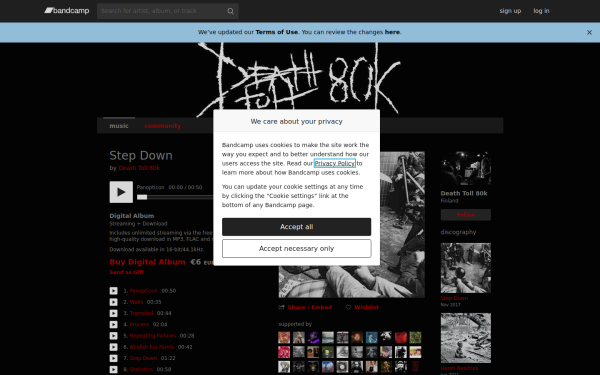The height and width of the screenshot is (375, 600).
Task: Click Accept necessary only button
Action: coord(297,249)
